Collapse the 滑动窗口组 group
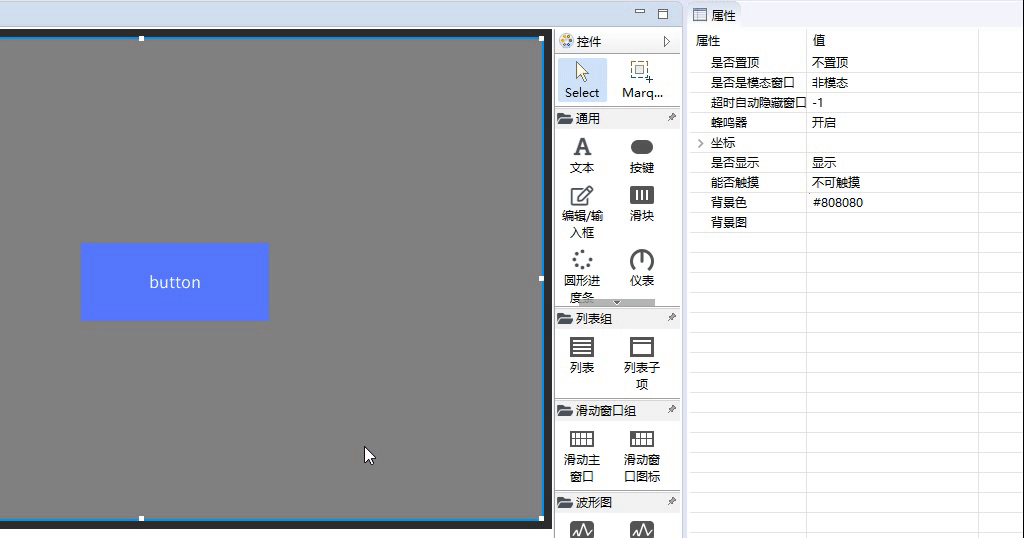This screenshot has width=1024, height=538. point(565,411)
